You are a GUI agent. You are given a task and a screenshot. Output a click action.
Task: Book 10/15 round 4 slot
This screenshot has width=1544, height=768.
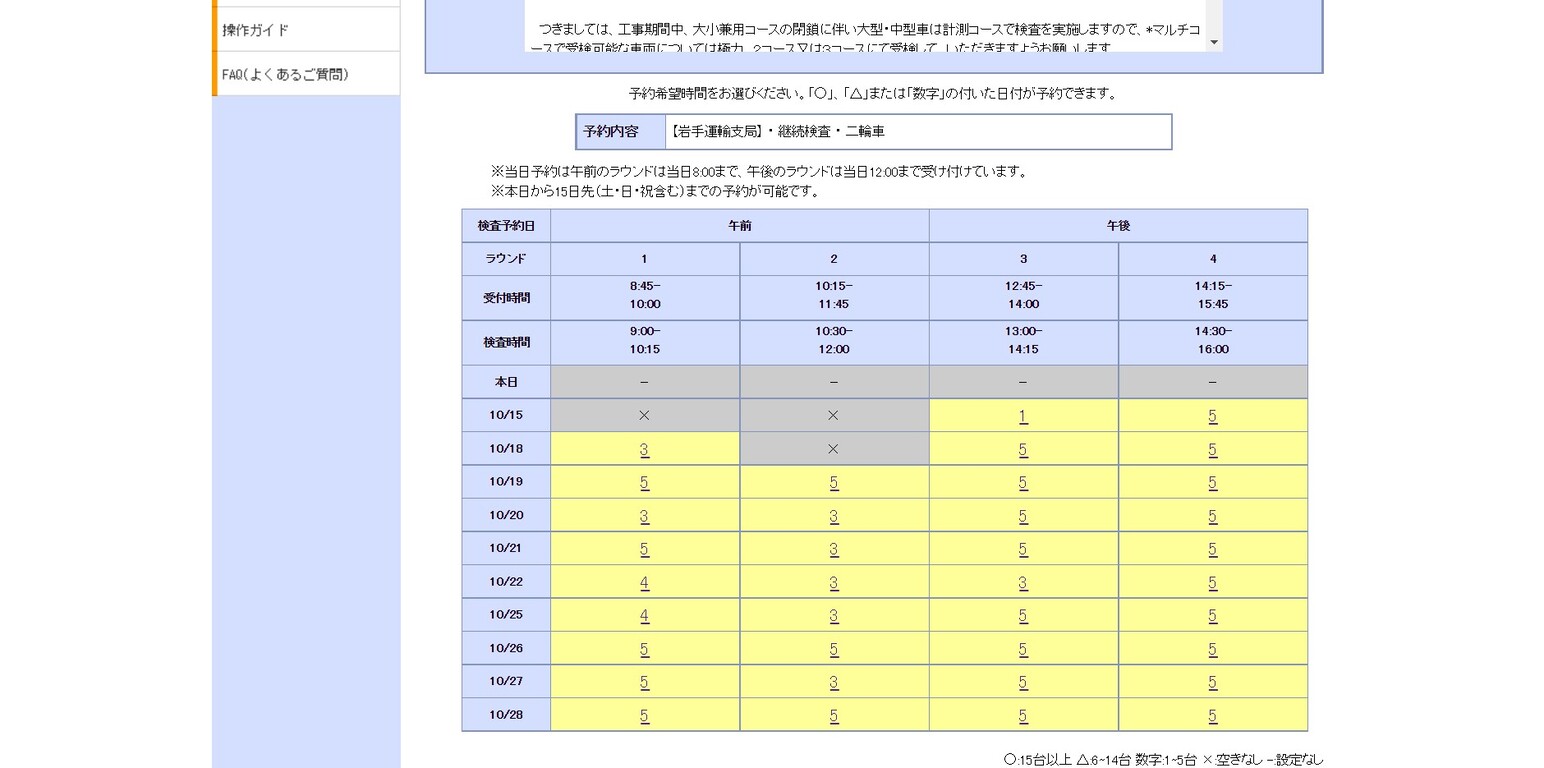[x=1213, y=416]
